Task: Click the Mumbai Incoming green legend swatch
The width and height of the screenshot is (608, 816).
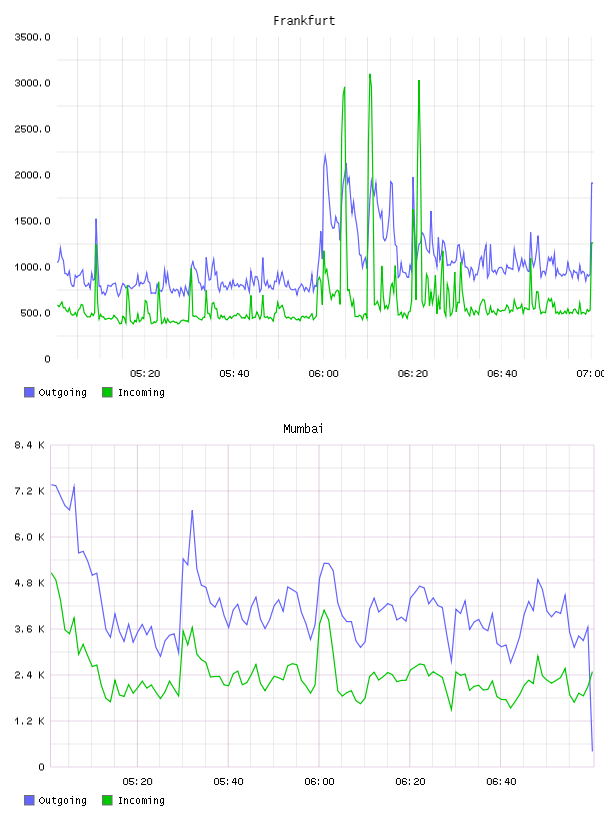Action: [x=107, y=800]
